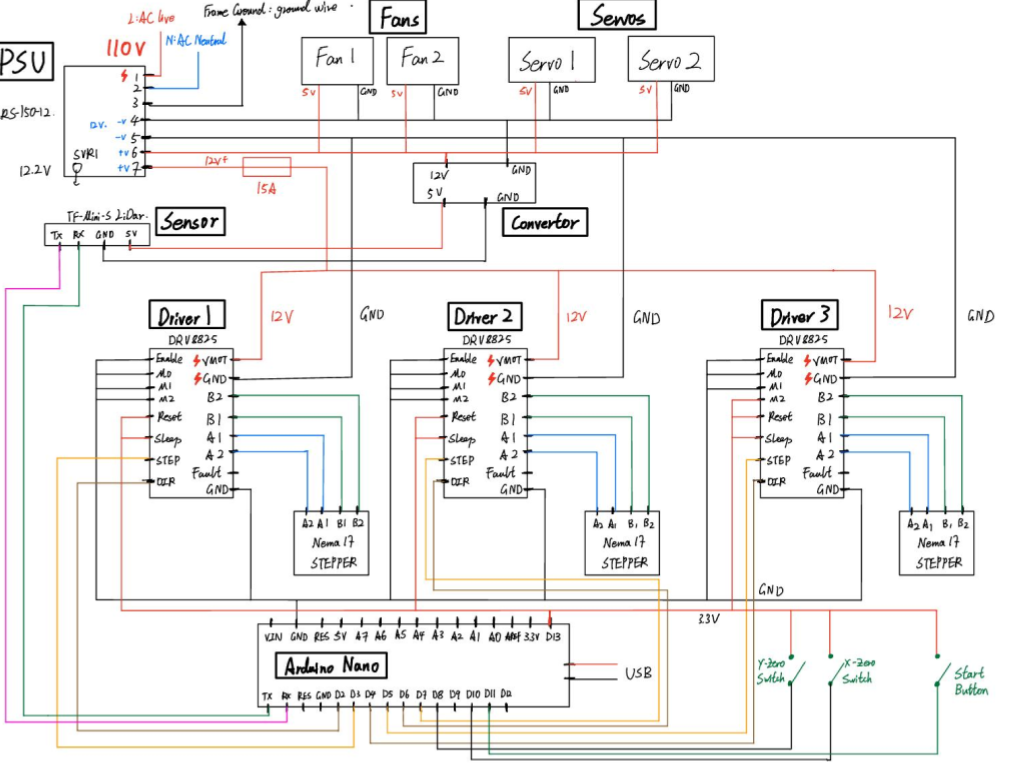The width and height of the screenshot is (1024, 768).
Task: Select the A7 pin on Arduino Nano
Action: pos(361,636)
